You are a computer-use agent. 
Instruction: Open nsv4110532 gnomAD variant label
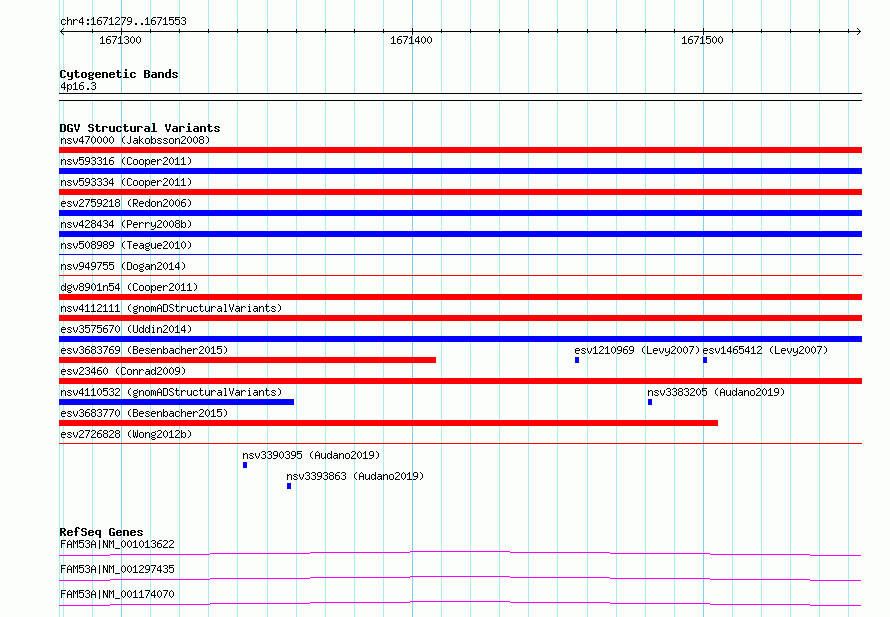pos(171,392)
